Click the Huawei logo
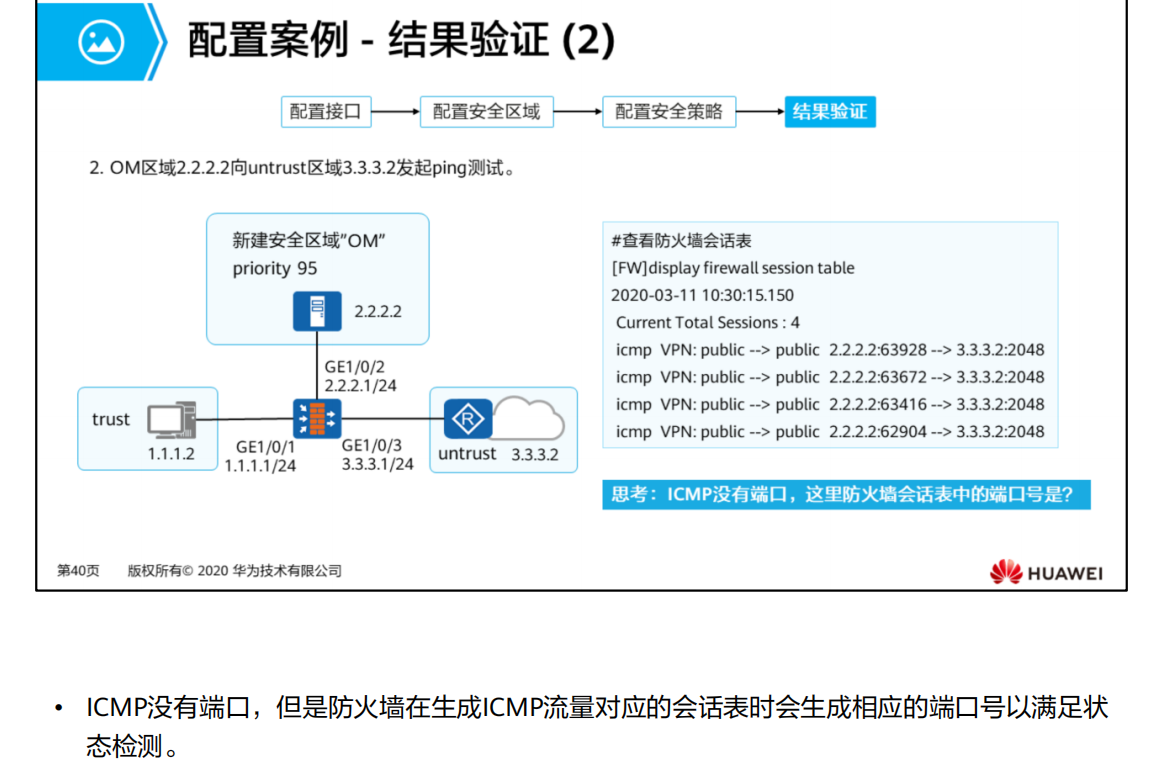This screenshot has height=784, width=1159. (1046, 572)
